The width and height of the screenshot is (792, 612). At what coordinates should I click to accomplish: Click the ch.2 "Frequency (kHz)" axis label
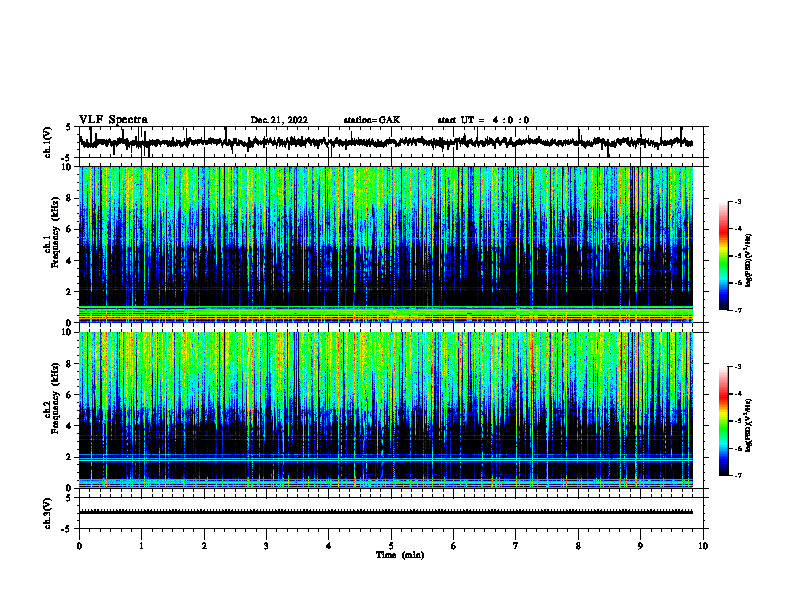54,398
